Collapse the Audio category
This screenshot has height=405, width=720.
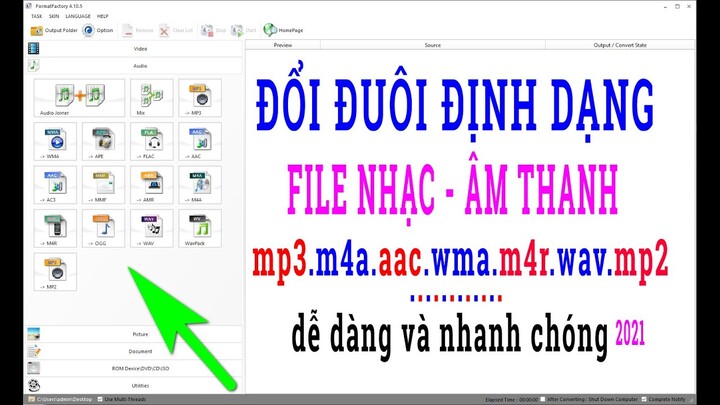click(134, 66)
